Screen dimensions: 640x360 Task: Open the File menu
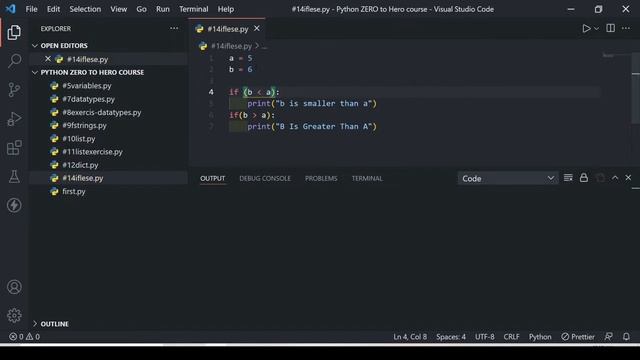(31, 9)
